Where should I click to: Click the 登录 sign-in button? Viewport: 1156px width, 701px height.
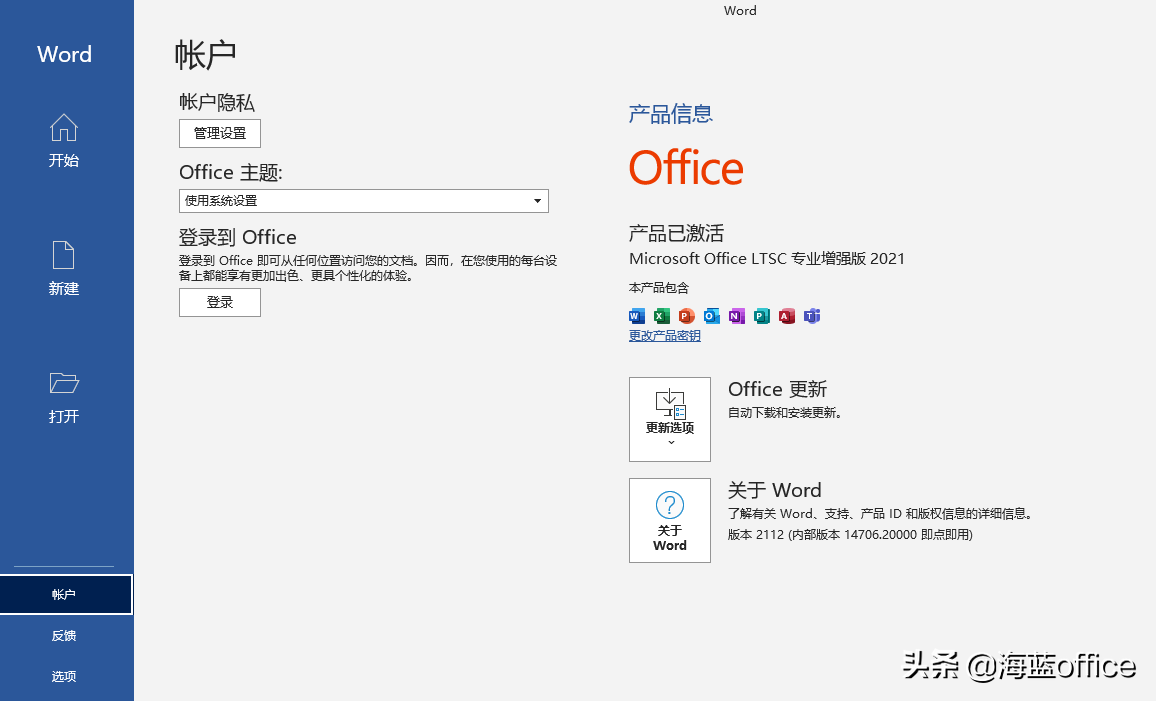pos(220,302)
